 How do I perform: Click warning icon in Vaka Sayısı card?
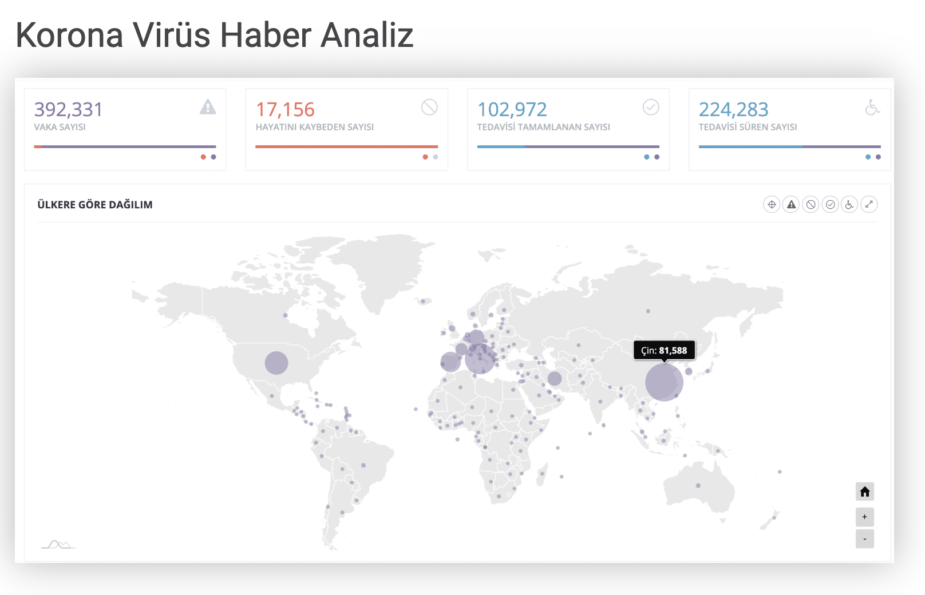tap(208, 107)
